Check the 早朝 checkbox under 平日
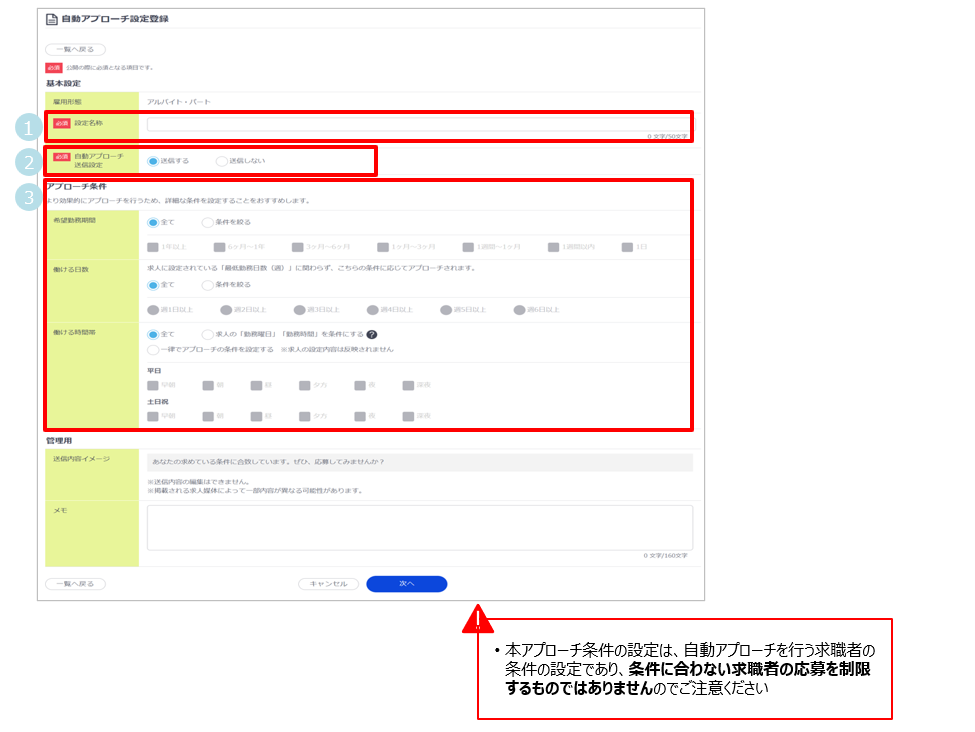Screen dimensions: 975x732 pos(153,384)
